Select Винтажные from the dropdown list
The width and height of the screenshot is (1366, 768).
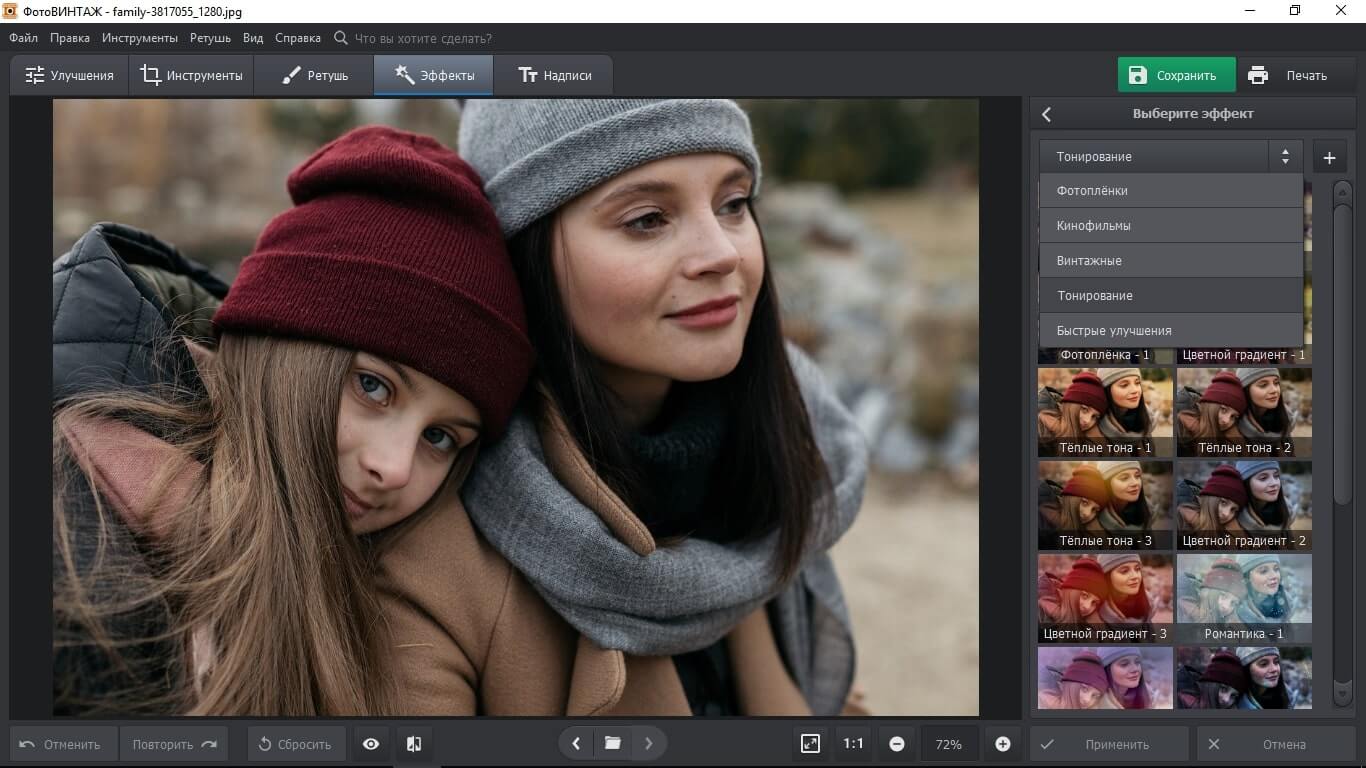point(1171,261)
